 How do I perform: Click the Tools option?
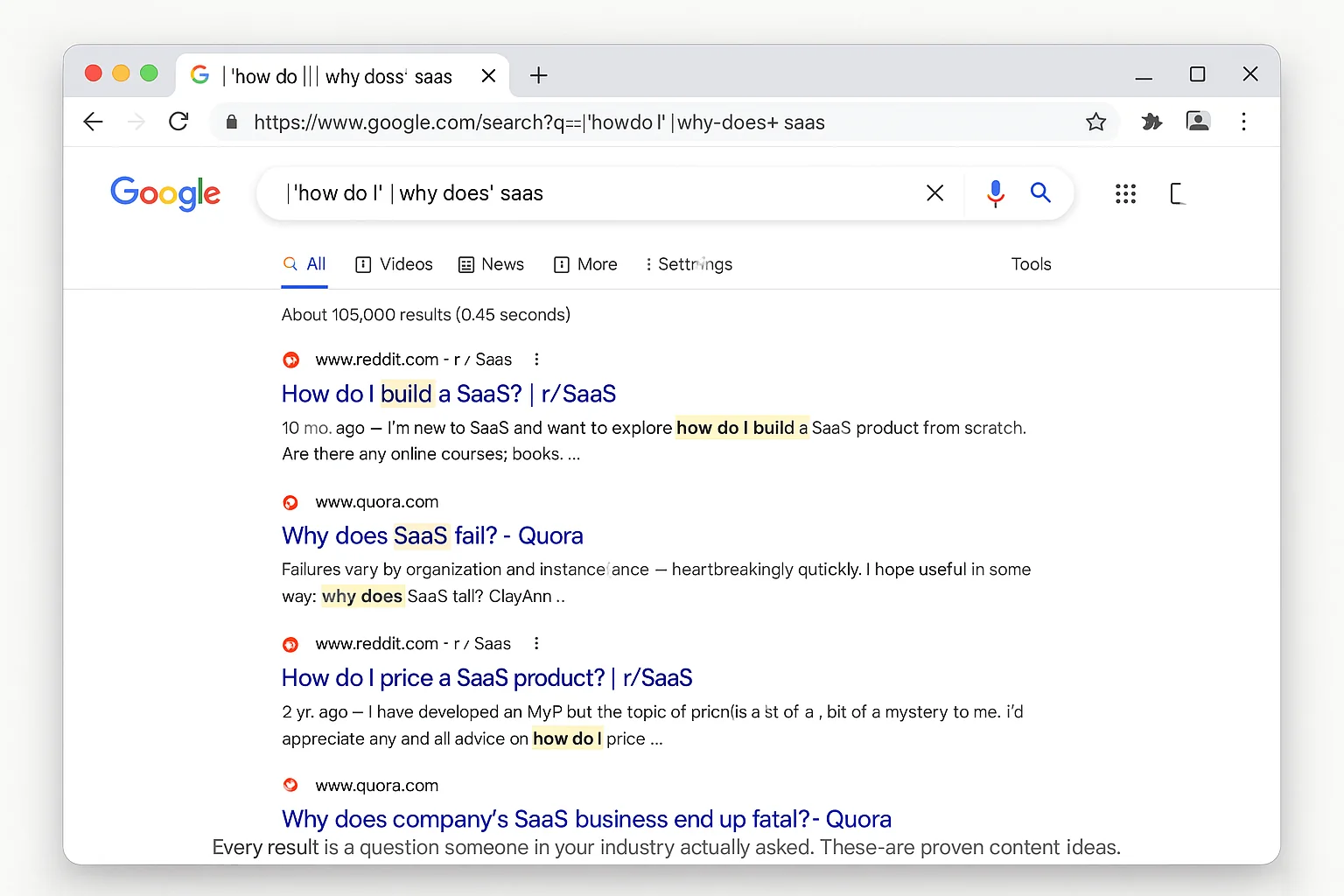click(1031, 263)
